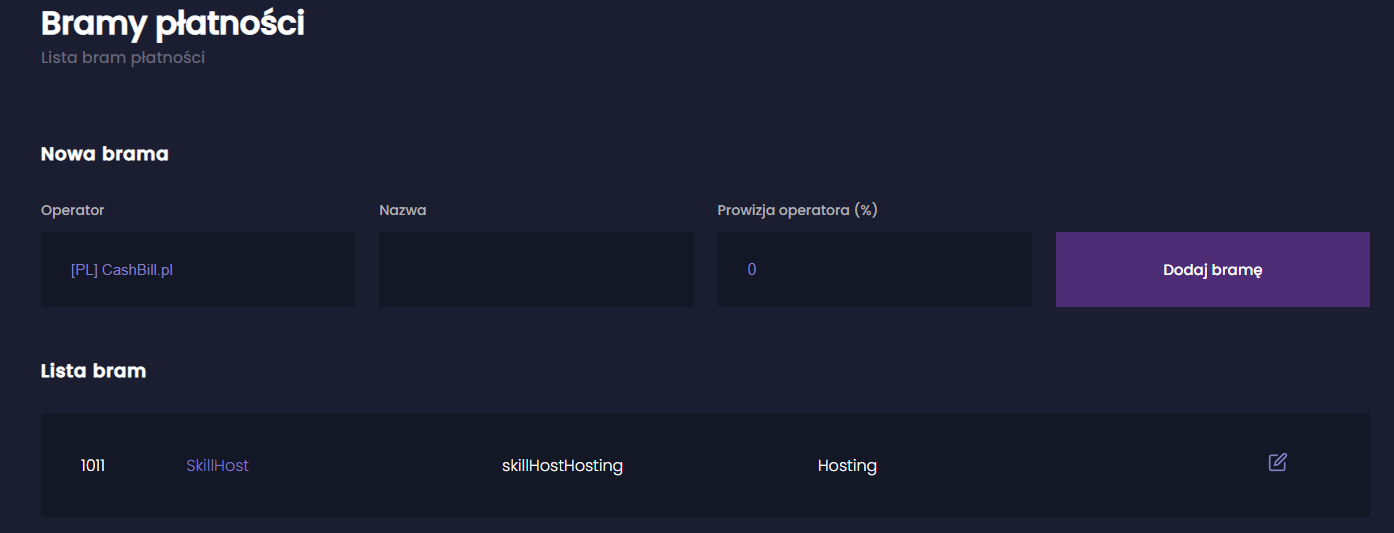This screenshot has width=1394, height=533.
Task: Click the empty area right of Lista bram heading
Action: point(700,371)
